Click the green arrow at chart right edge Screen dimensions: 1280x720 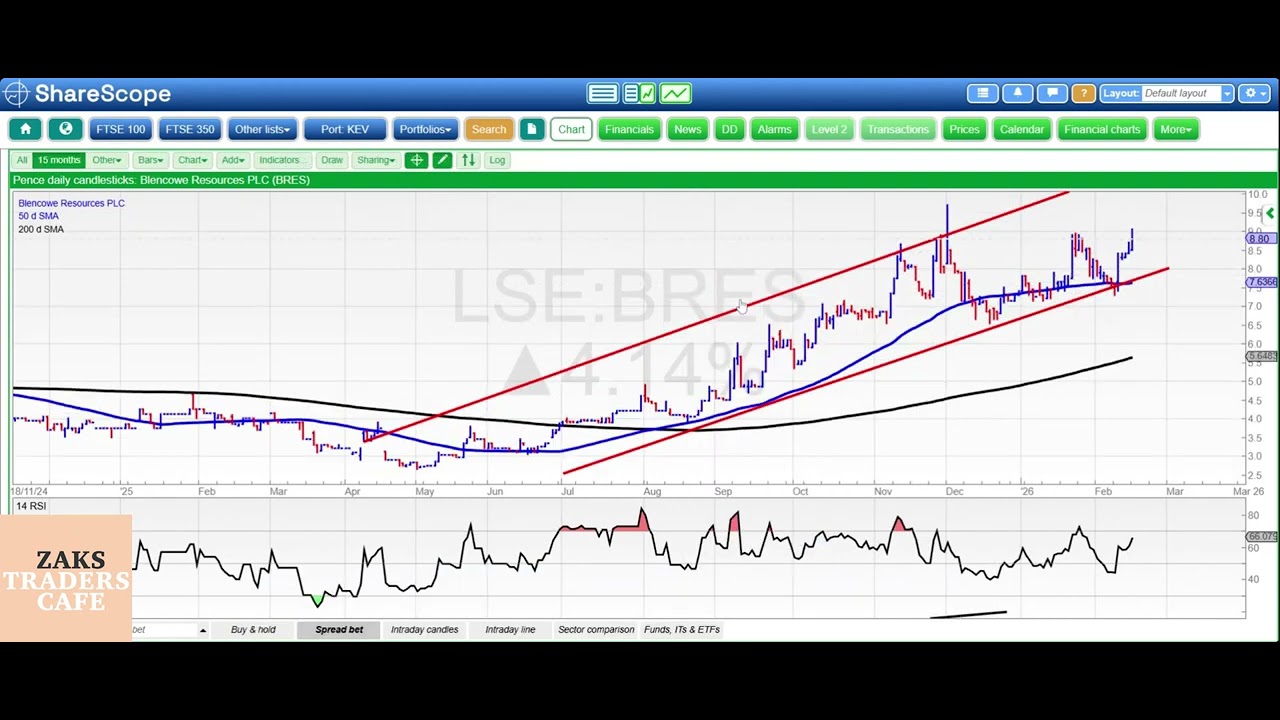pyautogui.click(x=1270, y=213)
